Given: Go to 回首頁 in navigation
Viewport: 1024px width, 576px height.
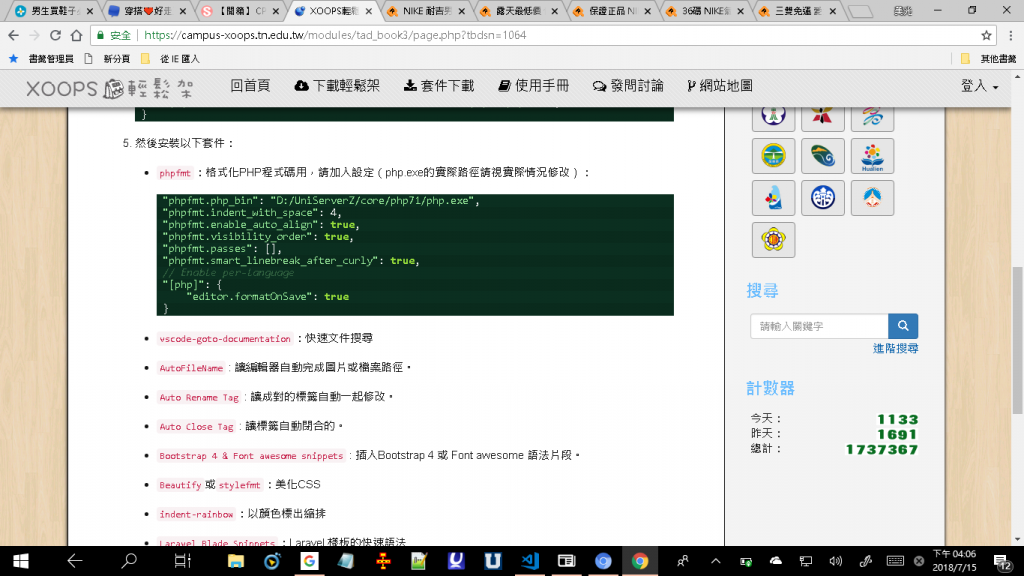Looking at the screenshot, I should point(250,86).
